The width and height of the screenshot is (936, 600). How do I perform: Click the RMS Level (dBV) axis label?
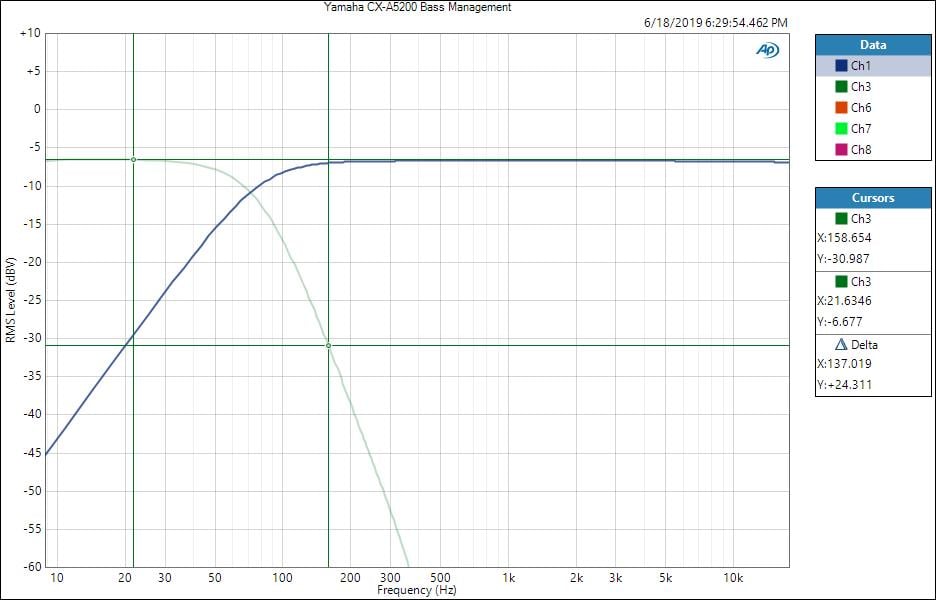(10, 300)
